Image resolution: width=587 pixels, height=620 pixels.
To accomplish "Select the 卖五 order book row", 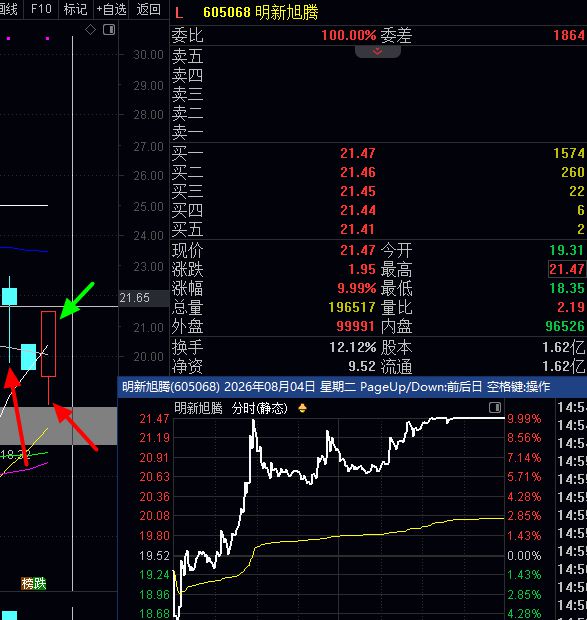I will pos(378,56).
